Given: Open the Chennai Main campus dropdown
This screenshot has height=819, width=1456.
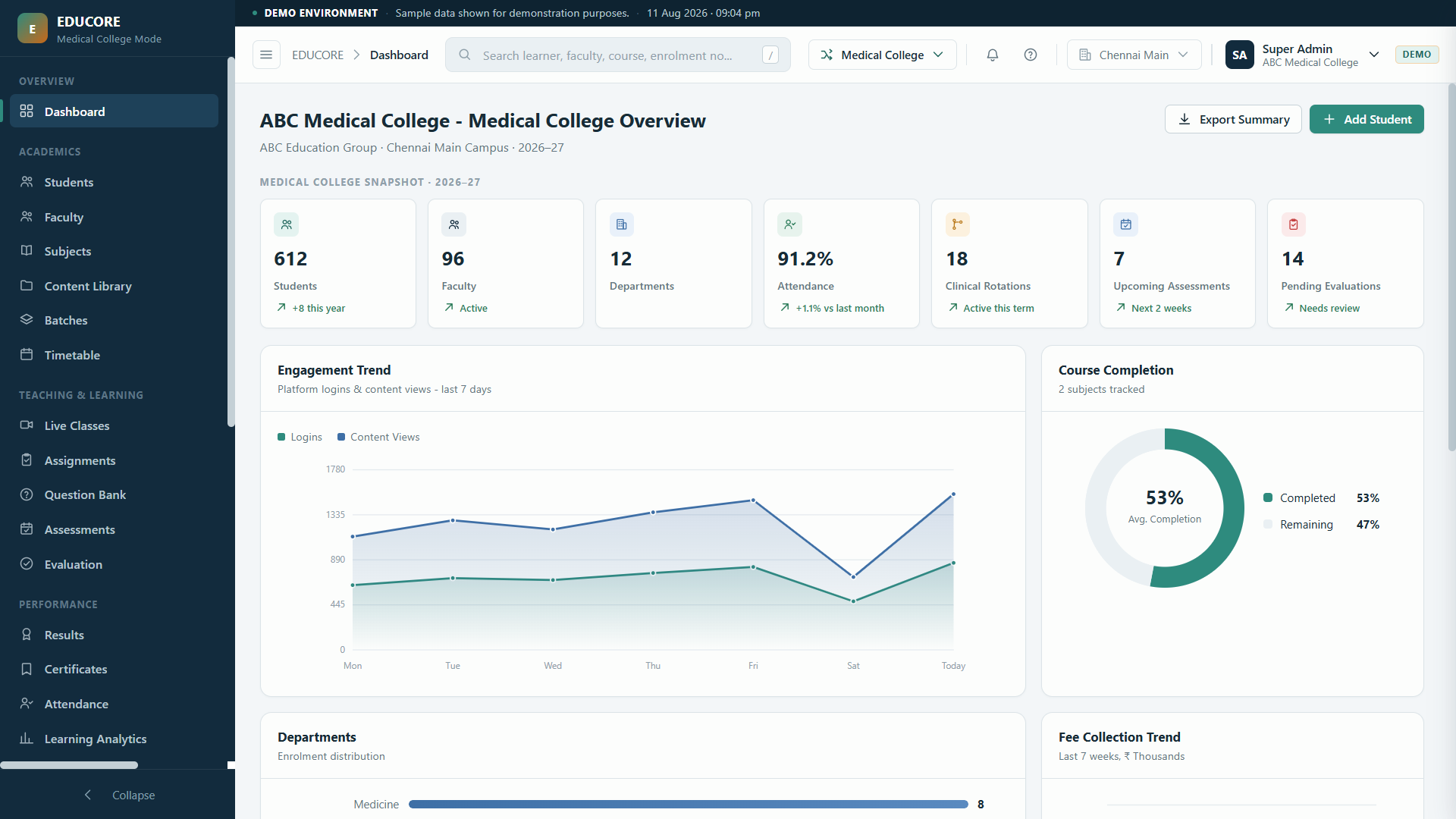Looking at the screenshot, I should (1134, 55).
